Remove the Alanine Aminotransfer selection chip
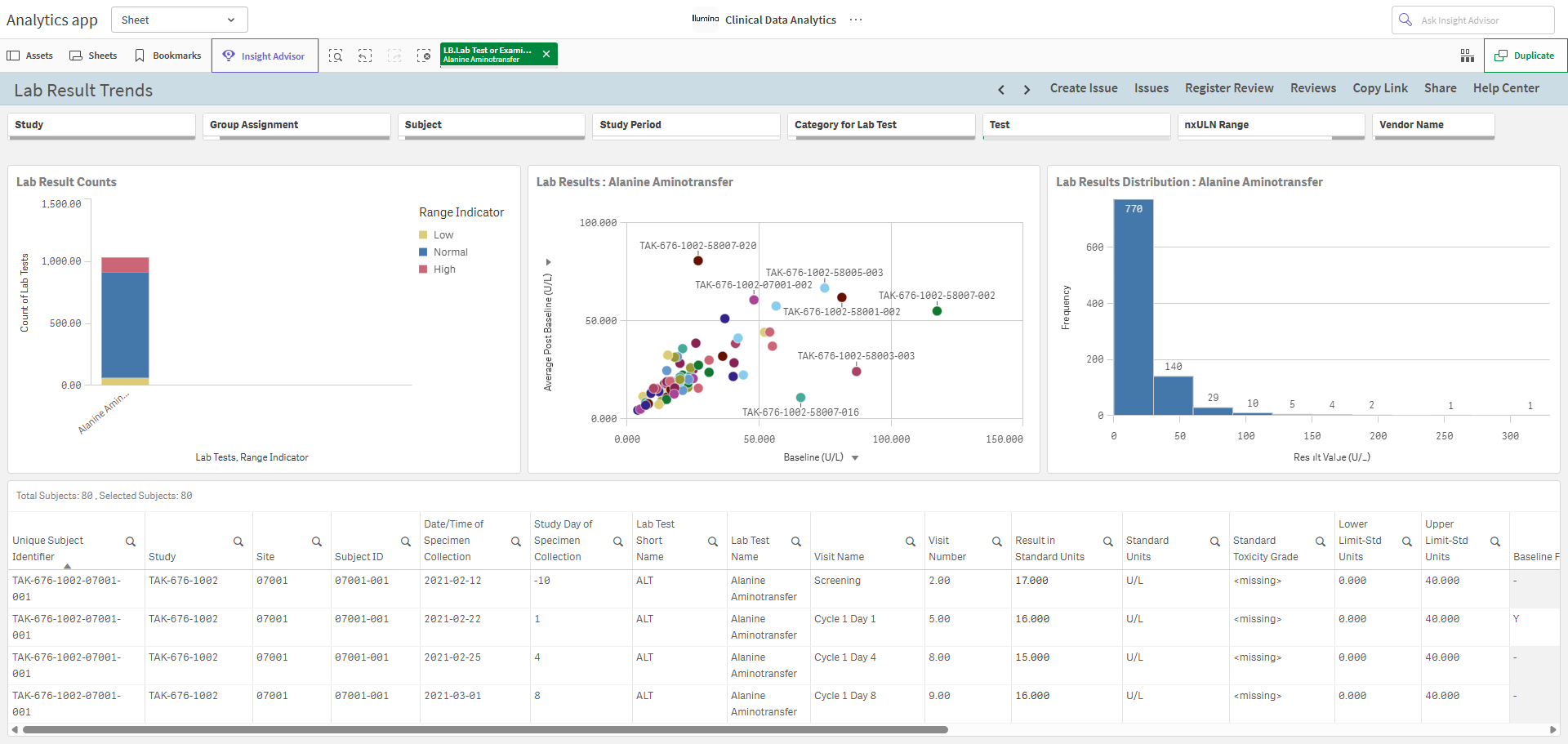 546,54
